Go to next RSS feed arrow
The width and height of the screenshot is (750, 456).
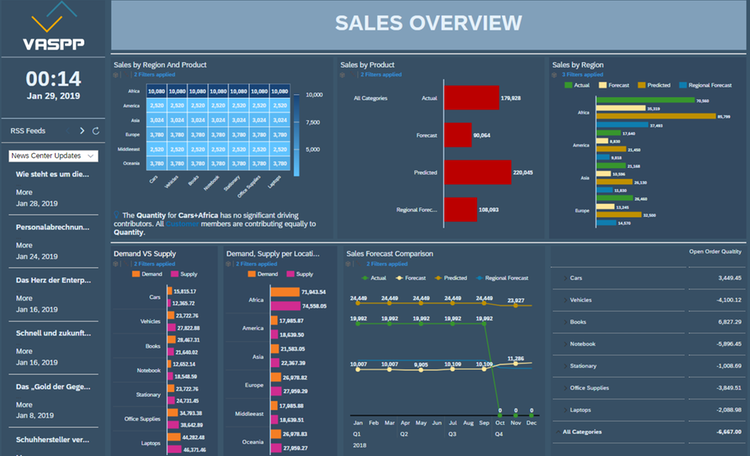click(x=82, y=131)
